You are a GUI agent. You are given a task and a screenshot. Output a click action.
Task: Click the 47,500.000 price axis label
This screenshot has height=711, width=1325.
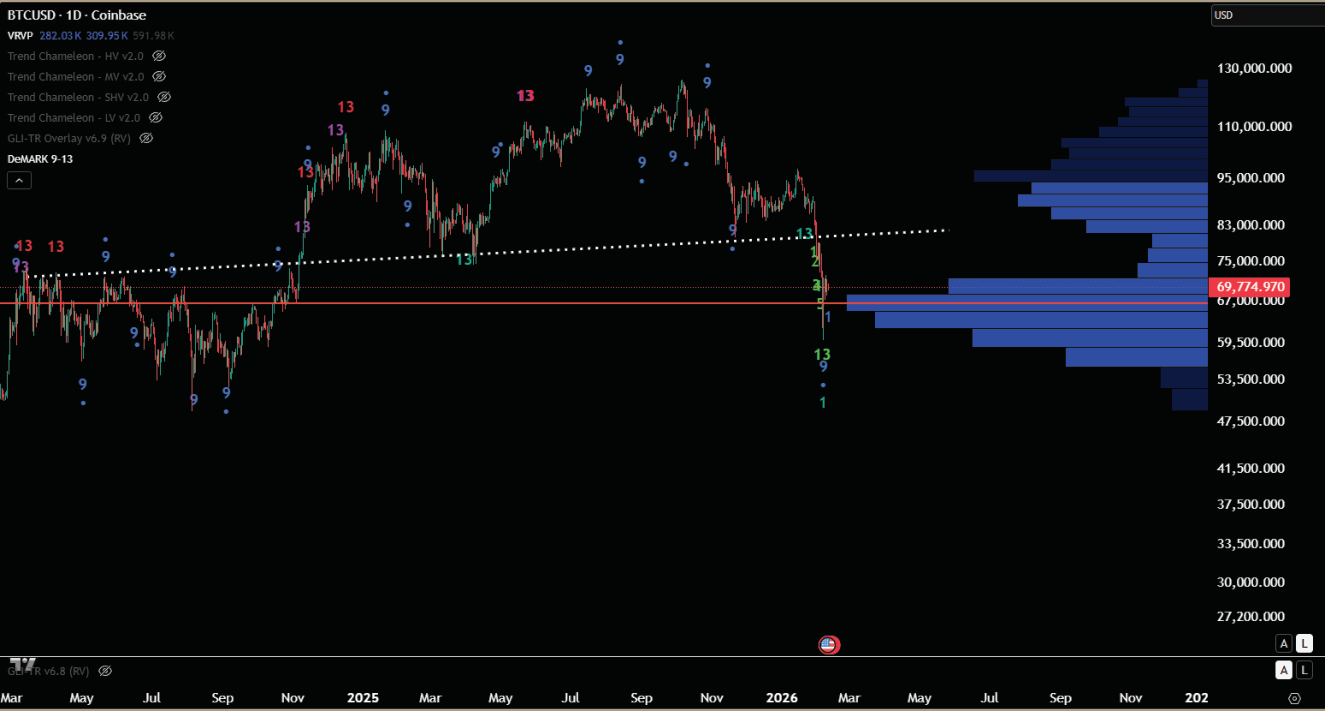pyautogui.click(x=1250, y=421)
